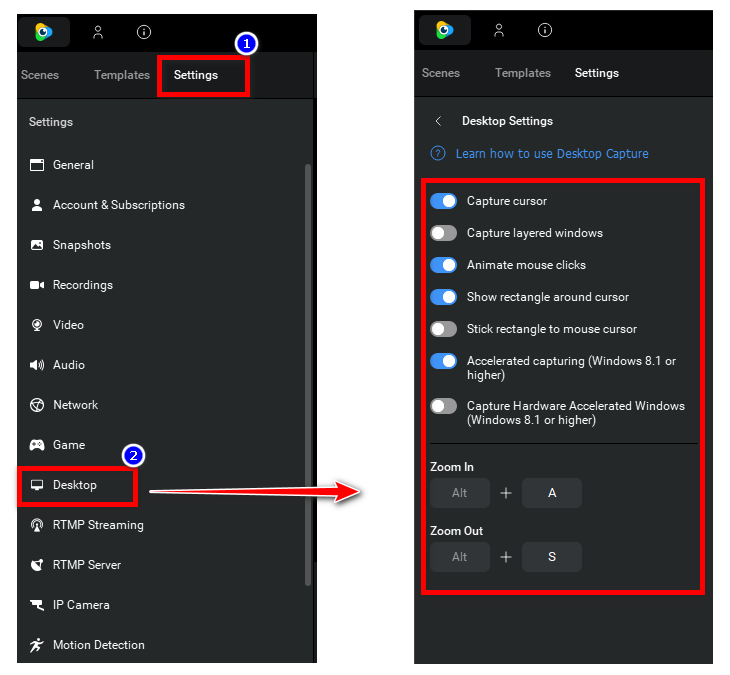Open Learn how to use Desktop Capture link
This screenshot has width=730, height=675.
(x=552, y=153)
